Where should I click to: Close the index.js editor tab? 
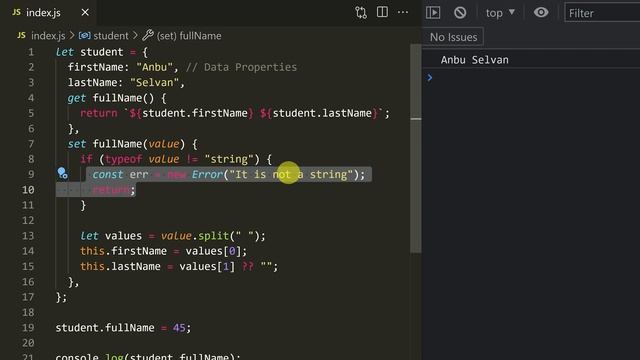point(85,13)
